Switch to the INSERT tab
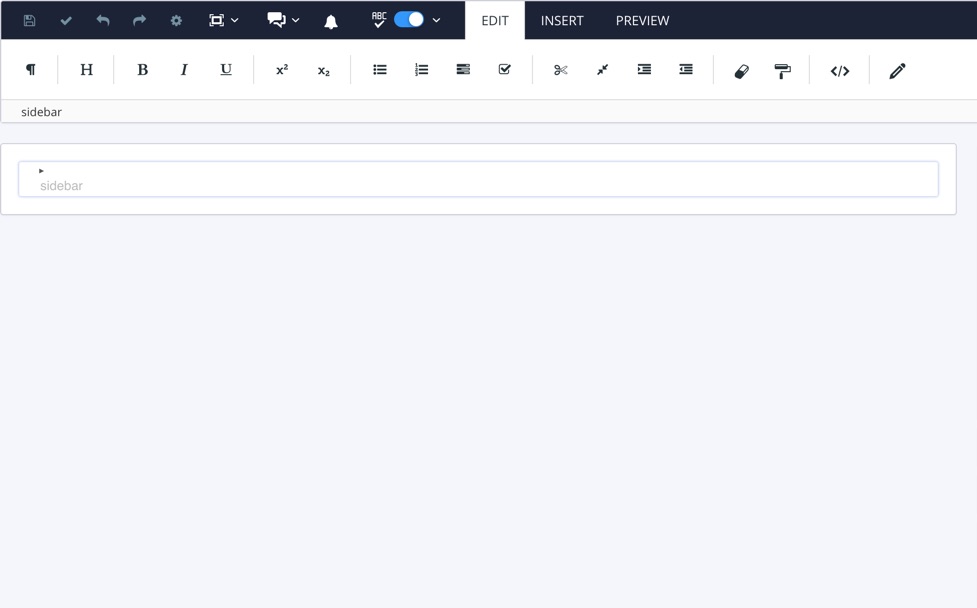 (x=562, y=20)
